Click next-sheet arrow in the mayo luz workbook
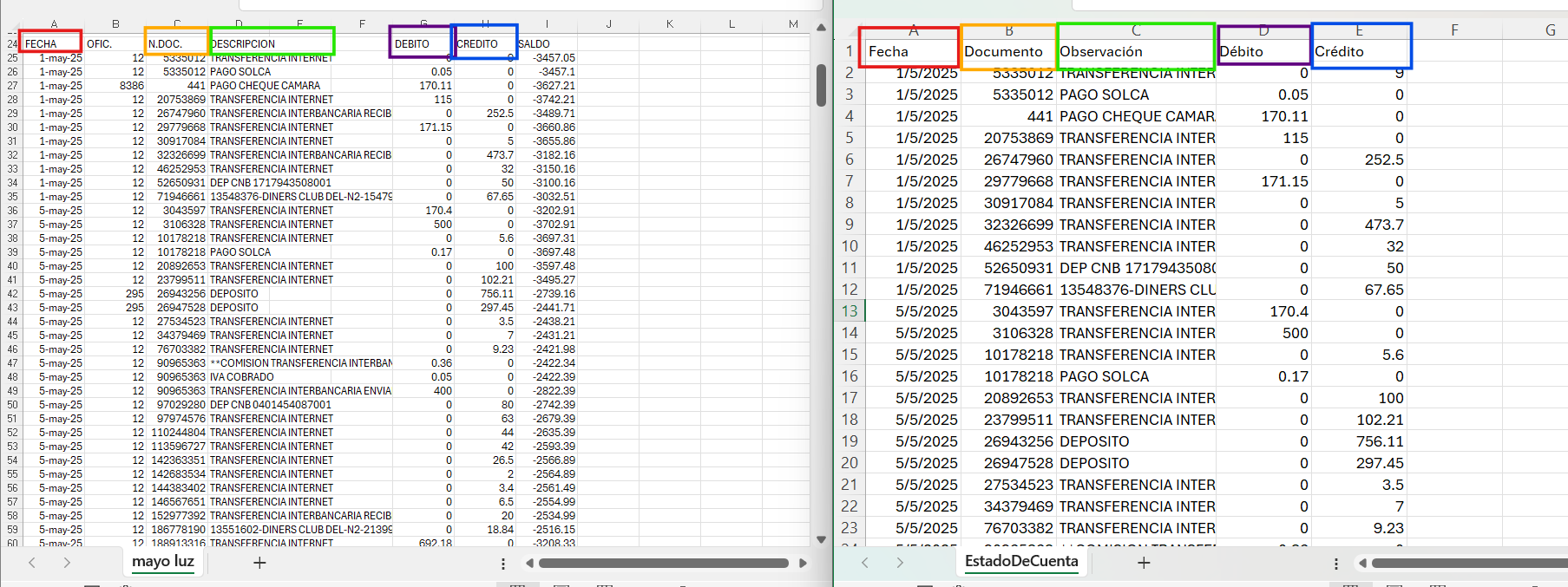The image size is (1568, 587). [x=67, y=563]
